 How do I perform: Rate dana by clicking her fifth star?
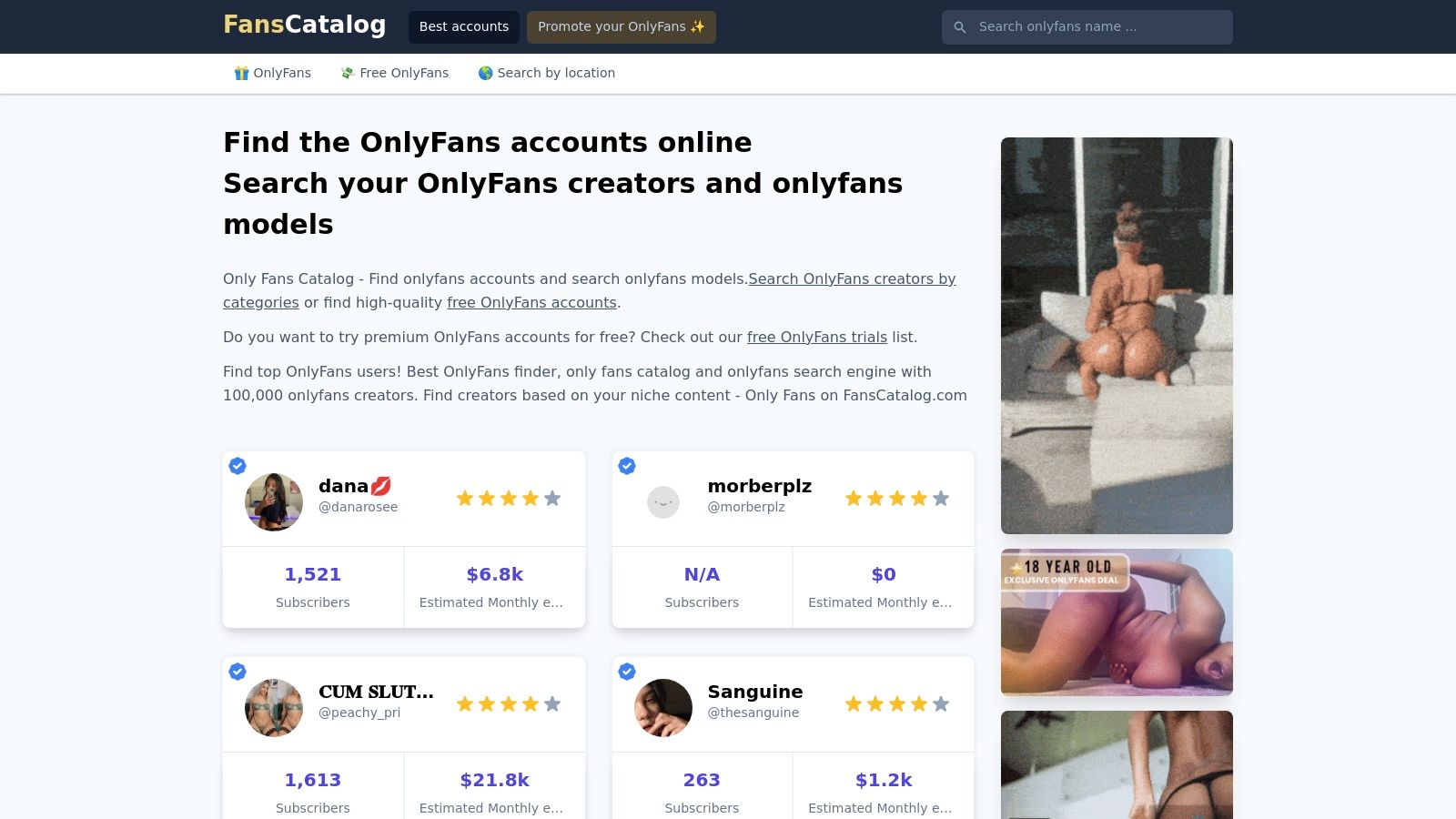pyautogui.click(x=552, y=498)
